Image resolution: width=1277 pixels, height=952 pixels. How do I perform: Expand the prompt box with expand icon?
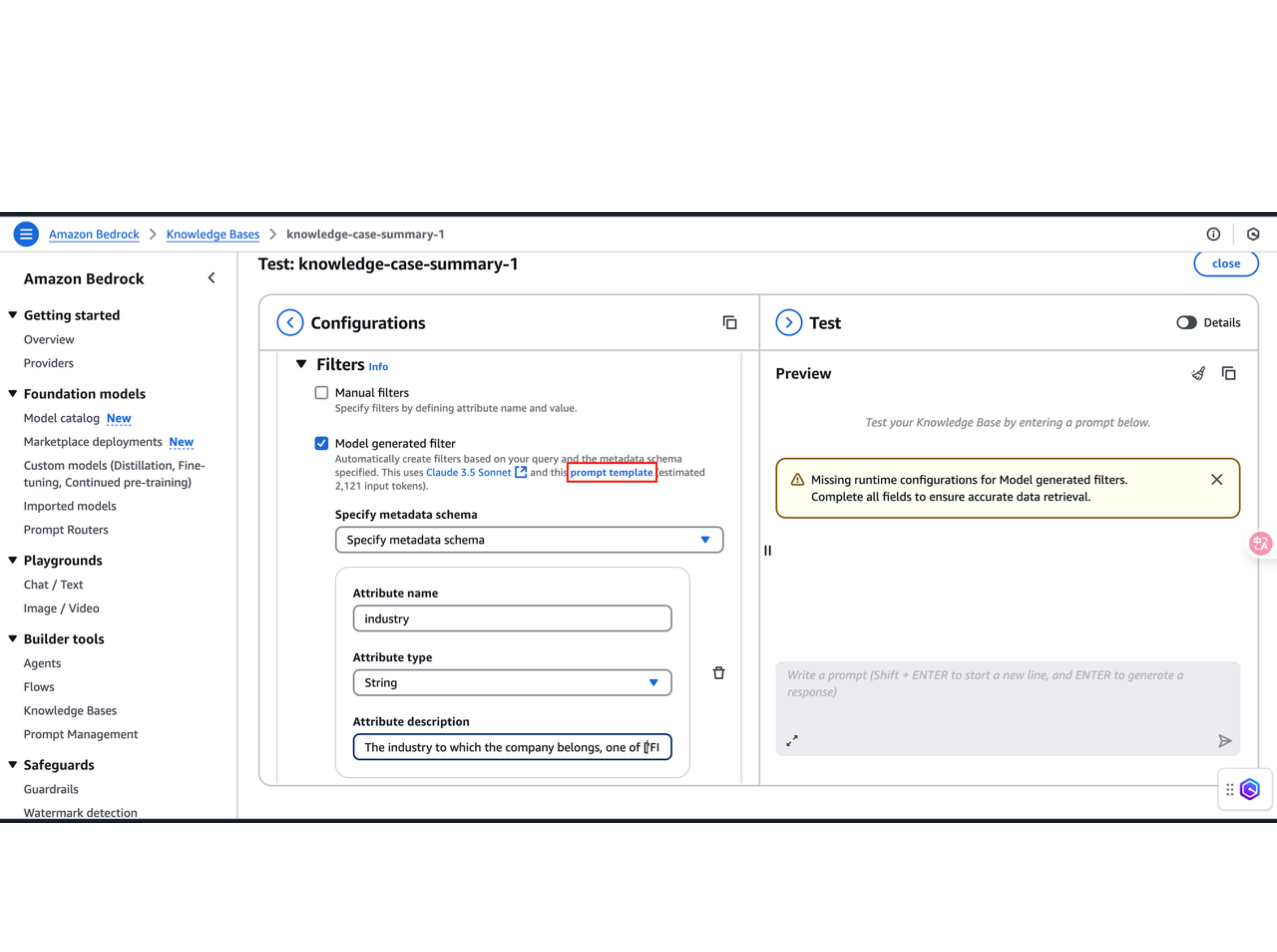tap(792, 741)
